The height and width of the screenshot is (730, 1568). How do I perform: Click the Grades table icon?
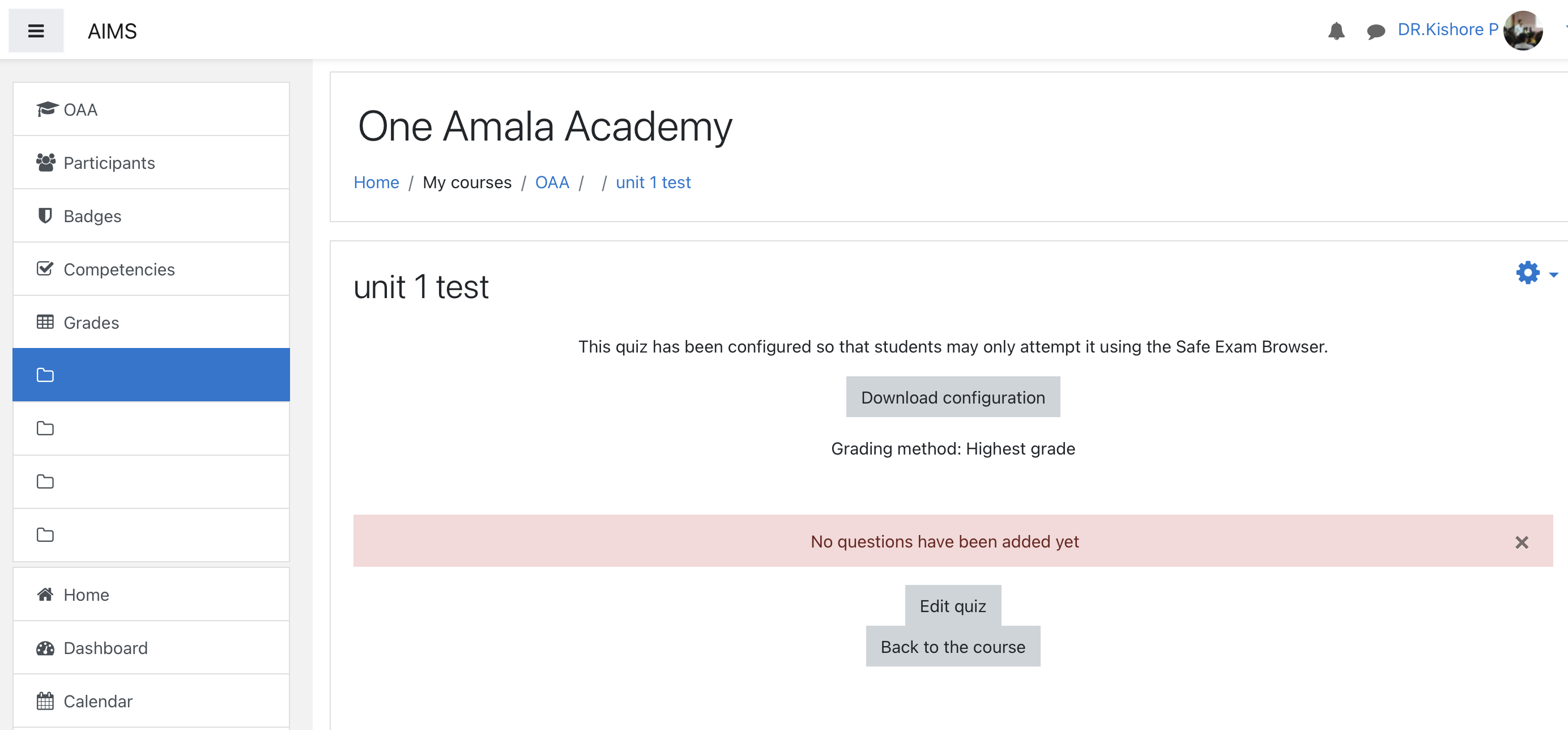45,322
